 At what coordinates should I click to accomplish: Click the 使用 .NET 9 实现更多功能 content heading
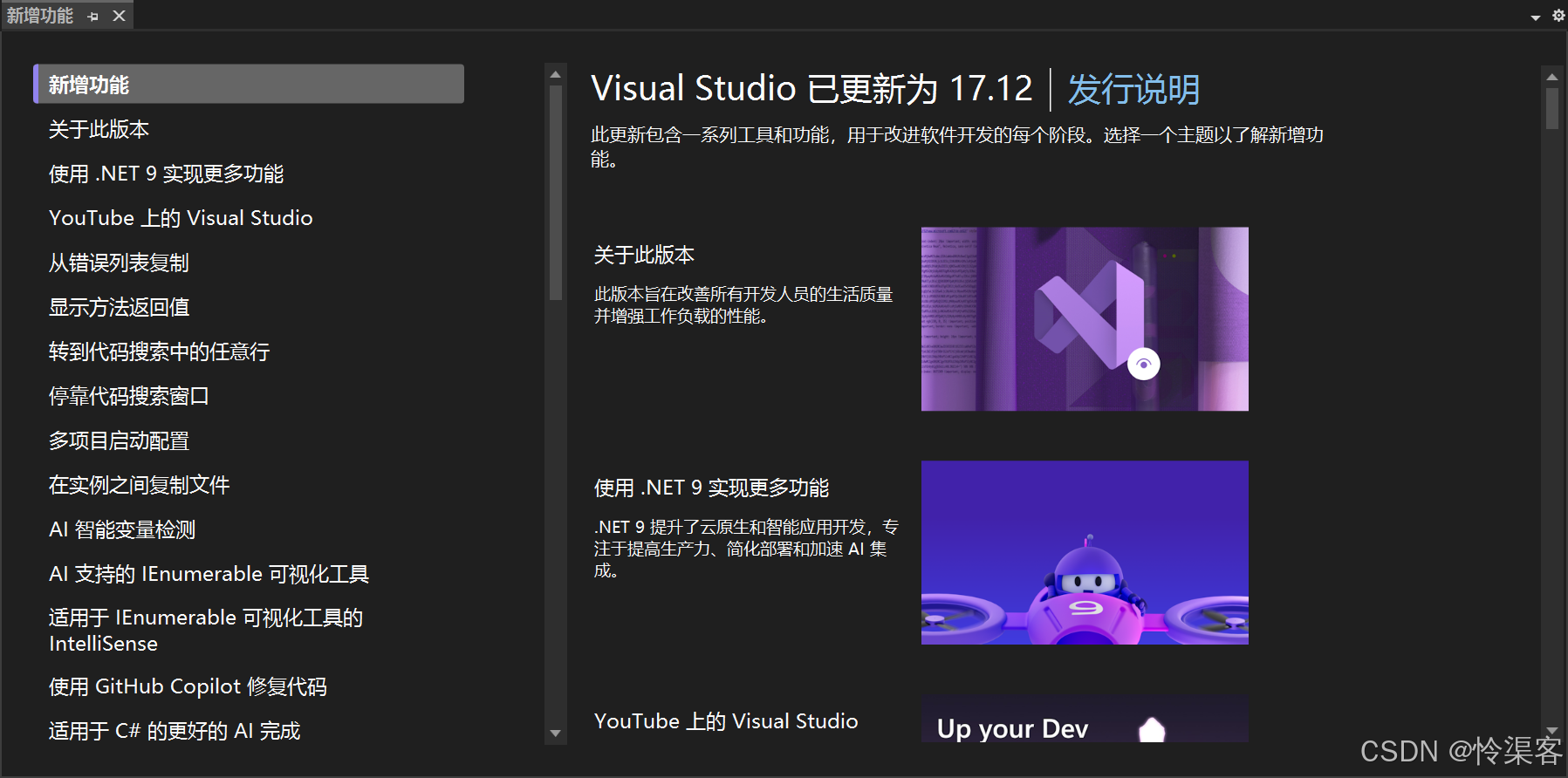[x=711, y=488]
